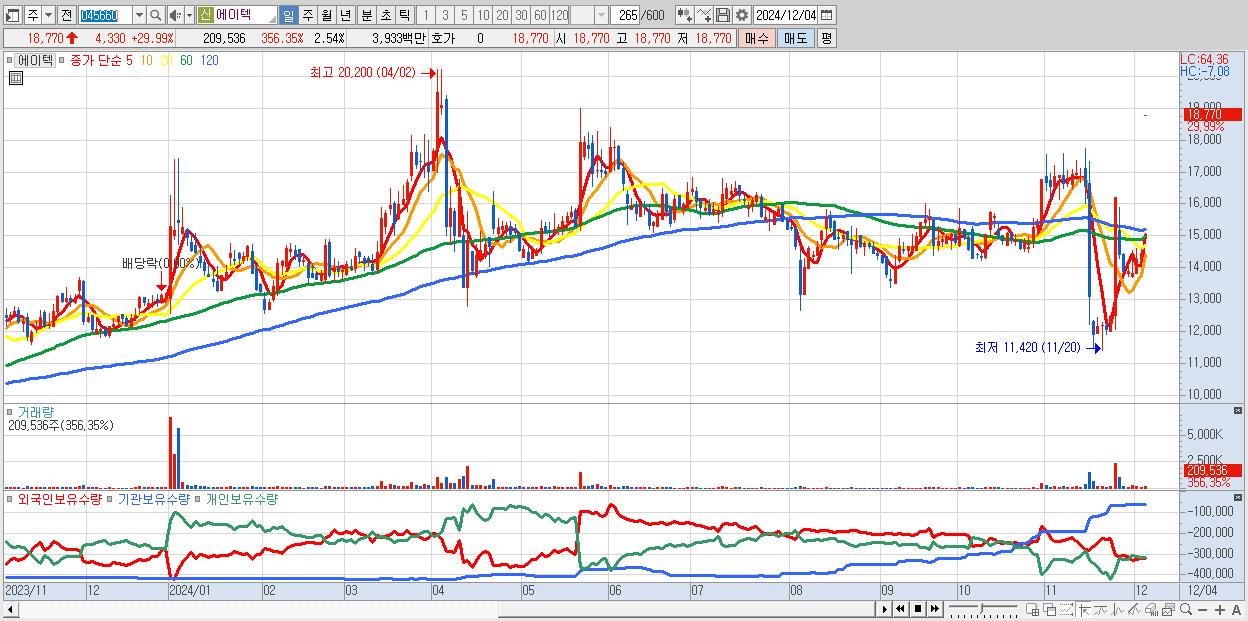The height and width of the screenshot is (621, 1248).
Task: Select the 년 yearly period tab
Action: click(345, 15)
